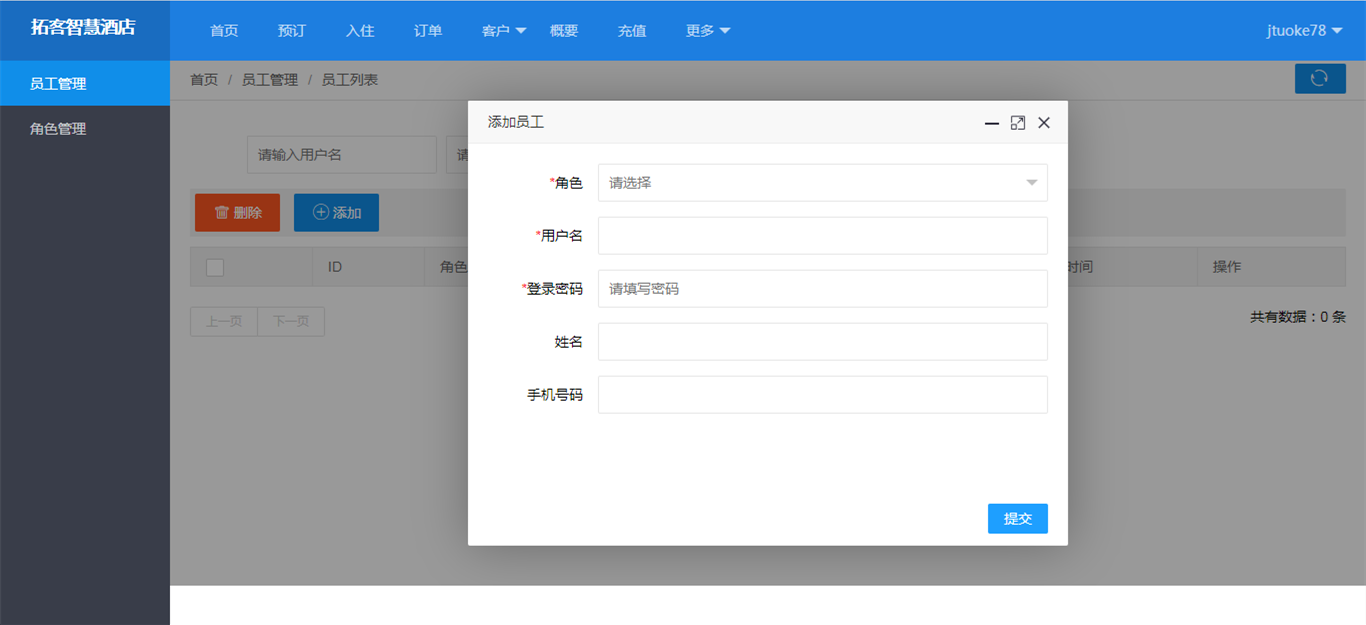Click the 删除 button with trash icon

237,213
